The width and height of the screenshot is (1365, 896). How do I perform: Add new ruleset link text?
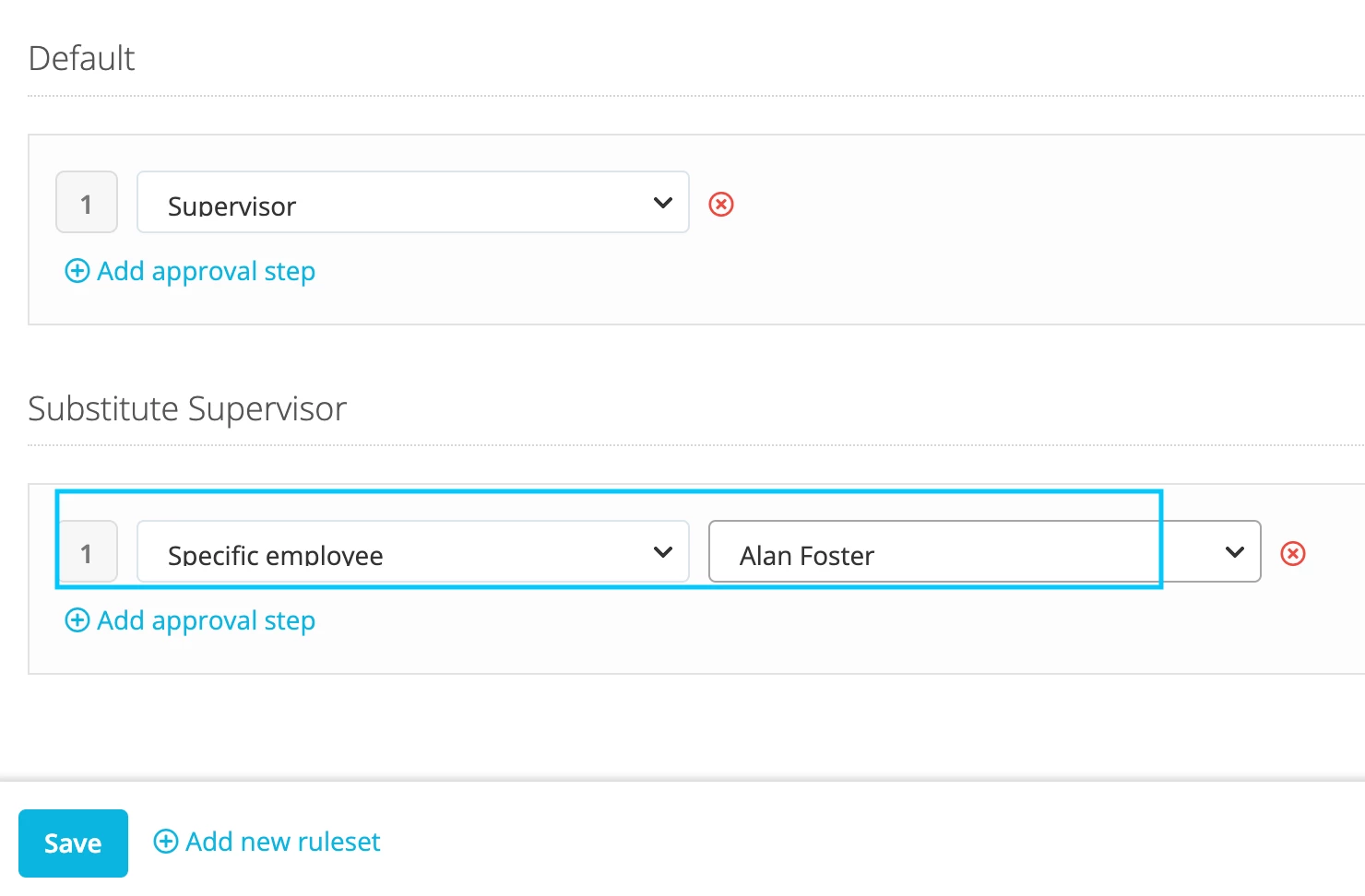(283, 842)
